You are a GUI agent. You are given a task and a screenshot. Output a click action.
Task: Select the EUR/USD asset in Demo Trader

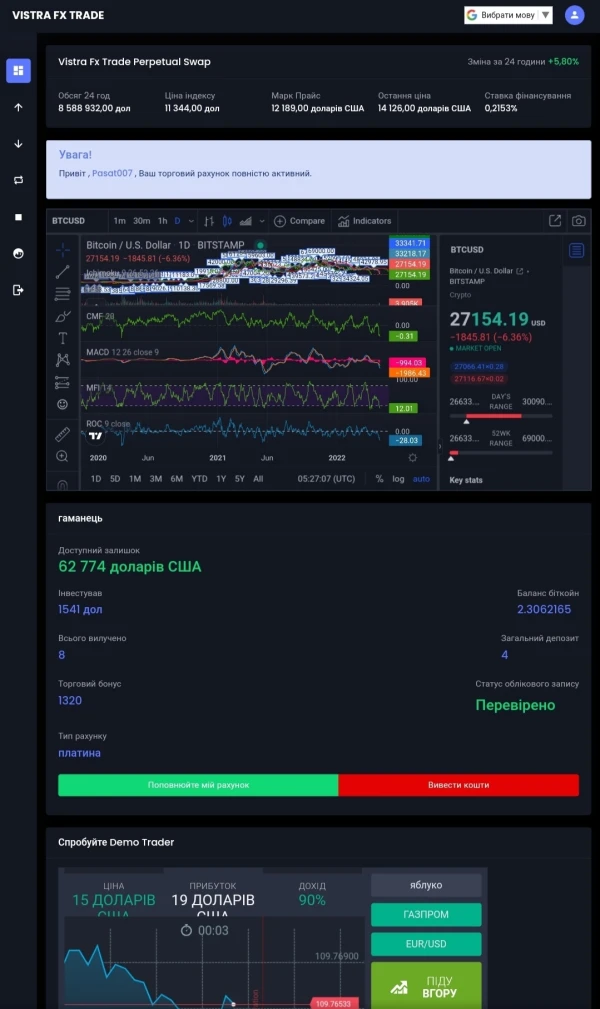[426, 944]
